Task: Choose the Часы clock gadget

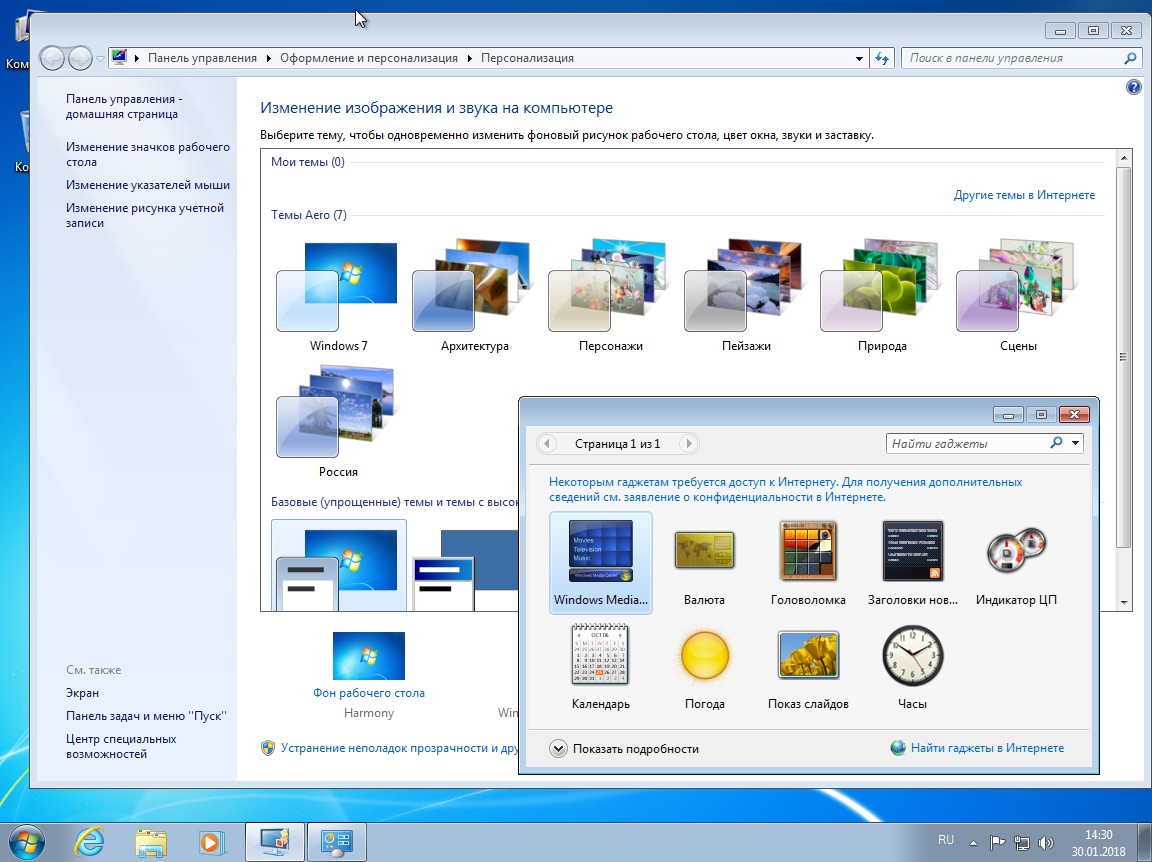Action: point(912,667)
